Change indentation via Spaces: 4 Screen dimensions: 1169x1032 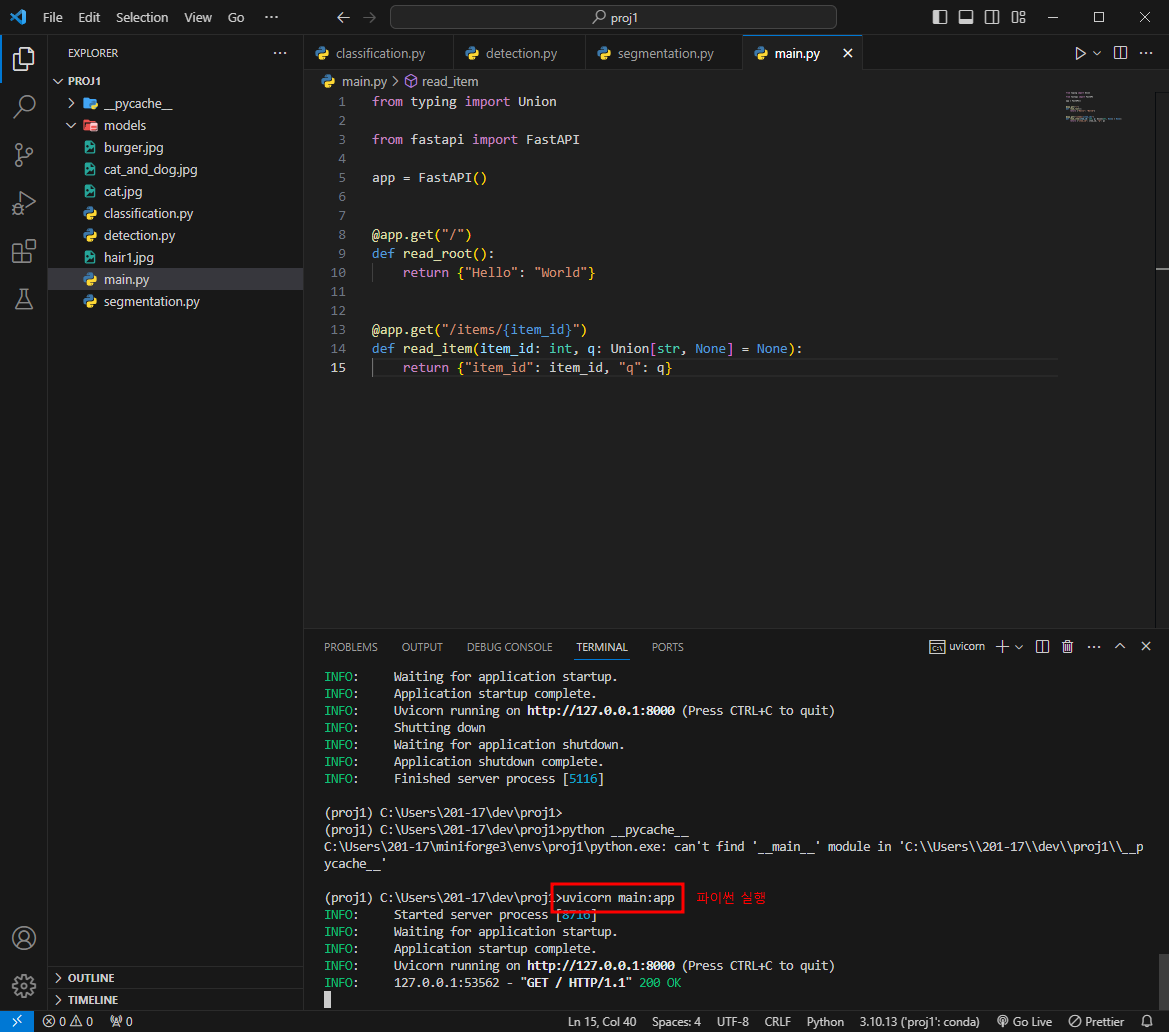click(676, 1022)
